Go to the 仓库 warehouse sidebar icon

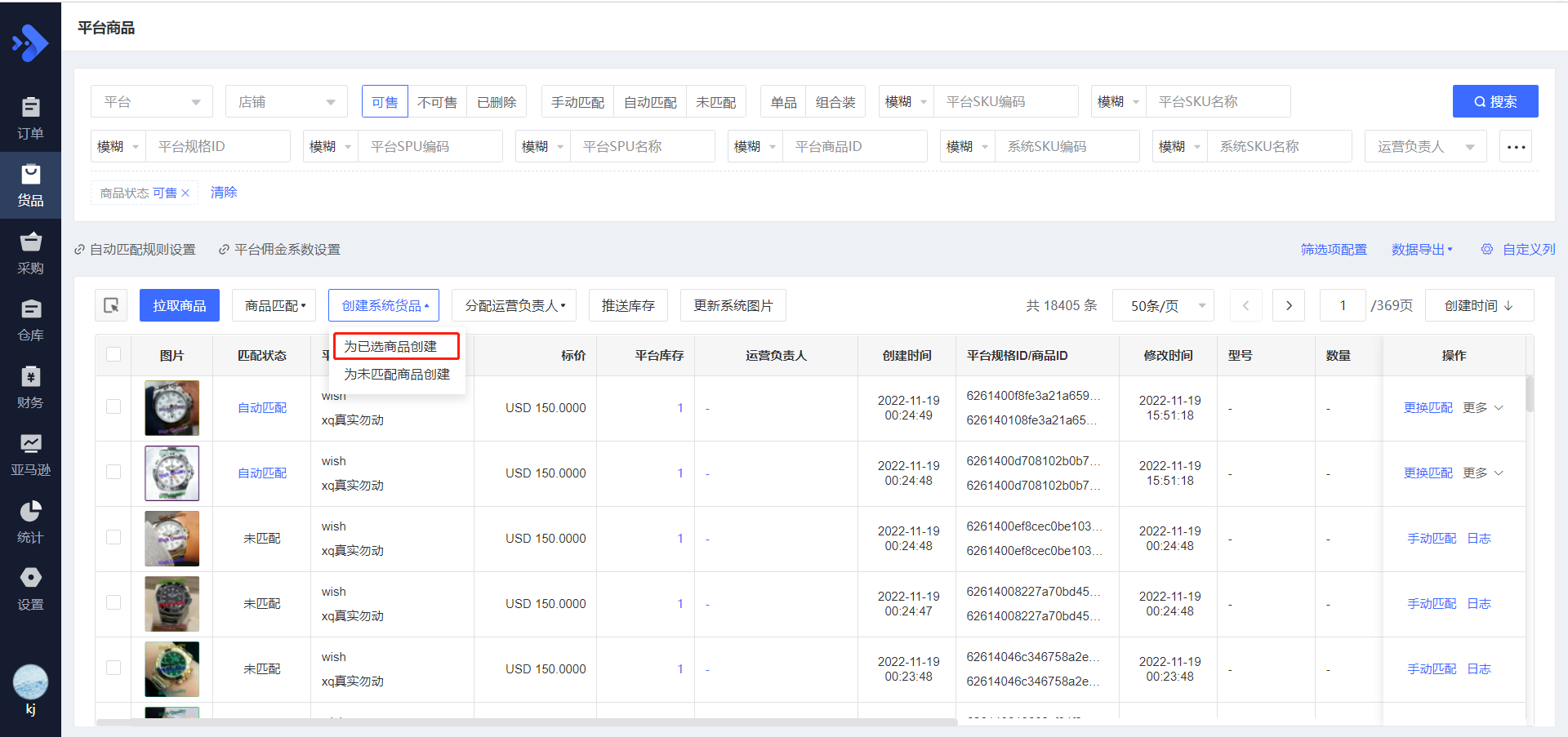pos(30,320)
